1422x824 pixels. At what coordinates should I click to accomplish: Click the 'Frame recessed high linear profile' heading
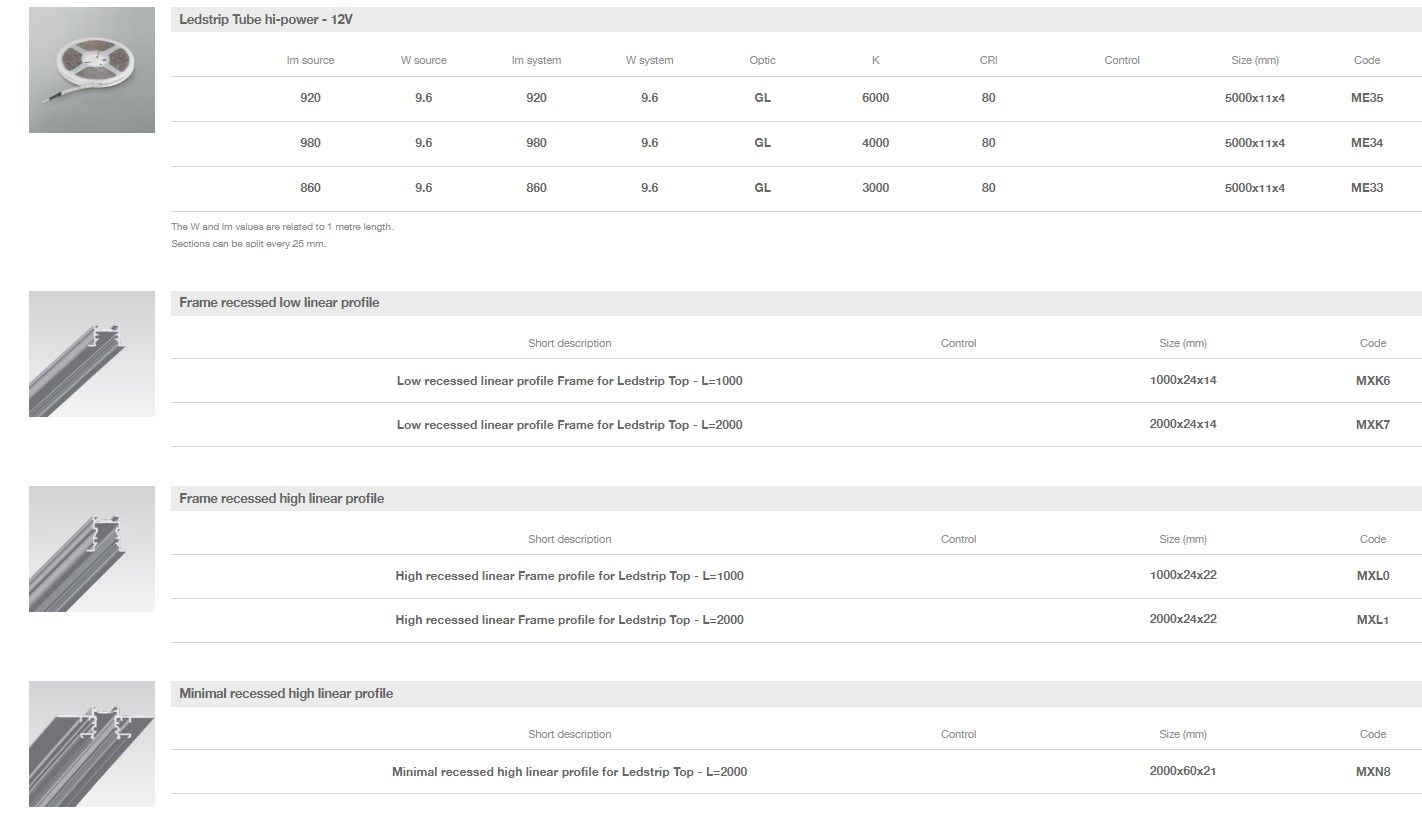point(281,498)
